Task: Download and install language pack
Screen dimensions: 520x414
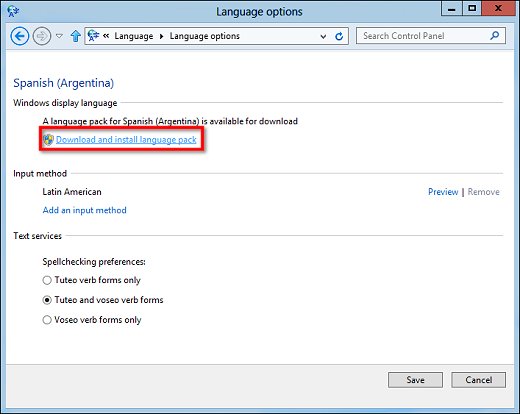Action: 126,140
